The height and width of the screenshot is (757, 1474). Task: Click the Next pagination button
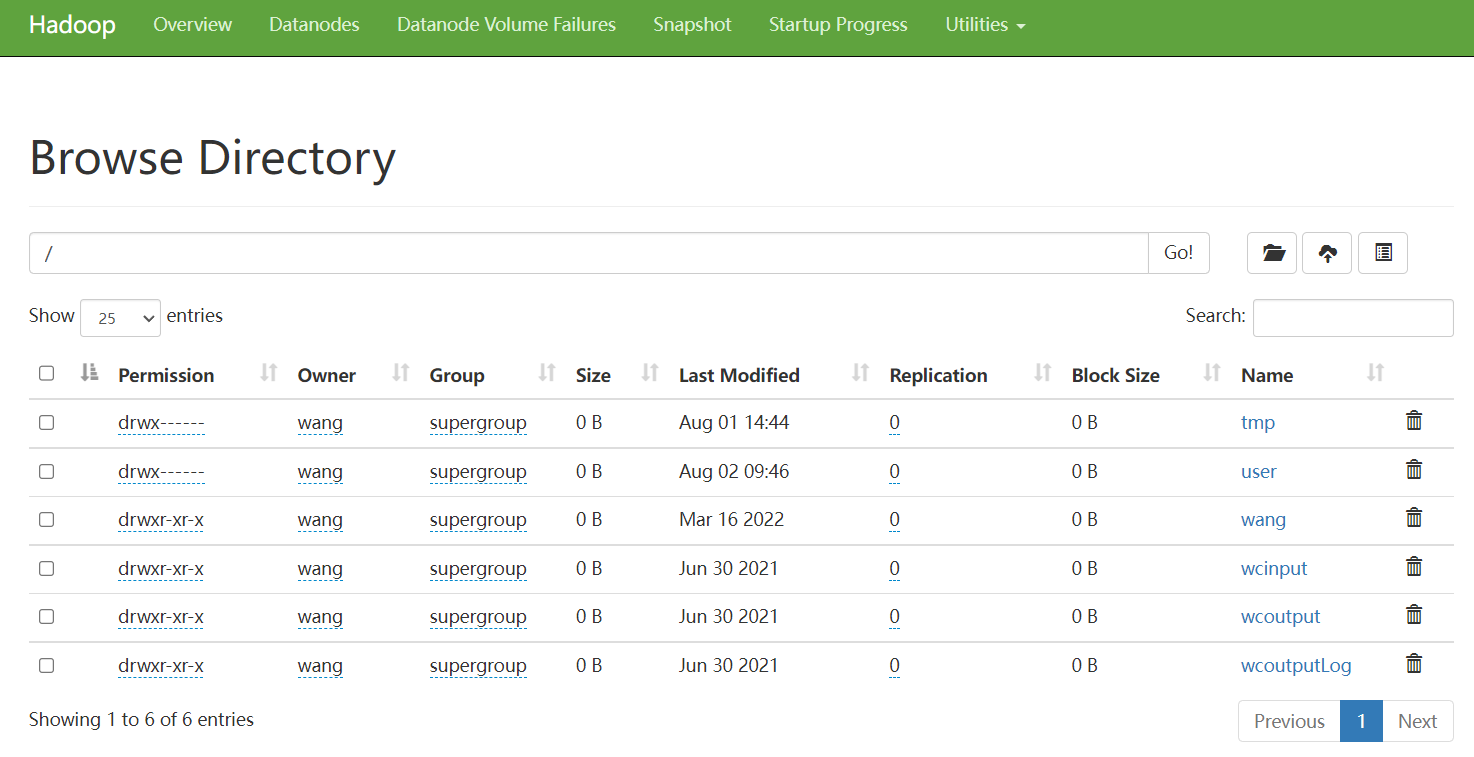pos(1417,721)
